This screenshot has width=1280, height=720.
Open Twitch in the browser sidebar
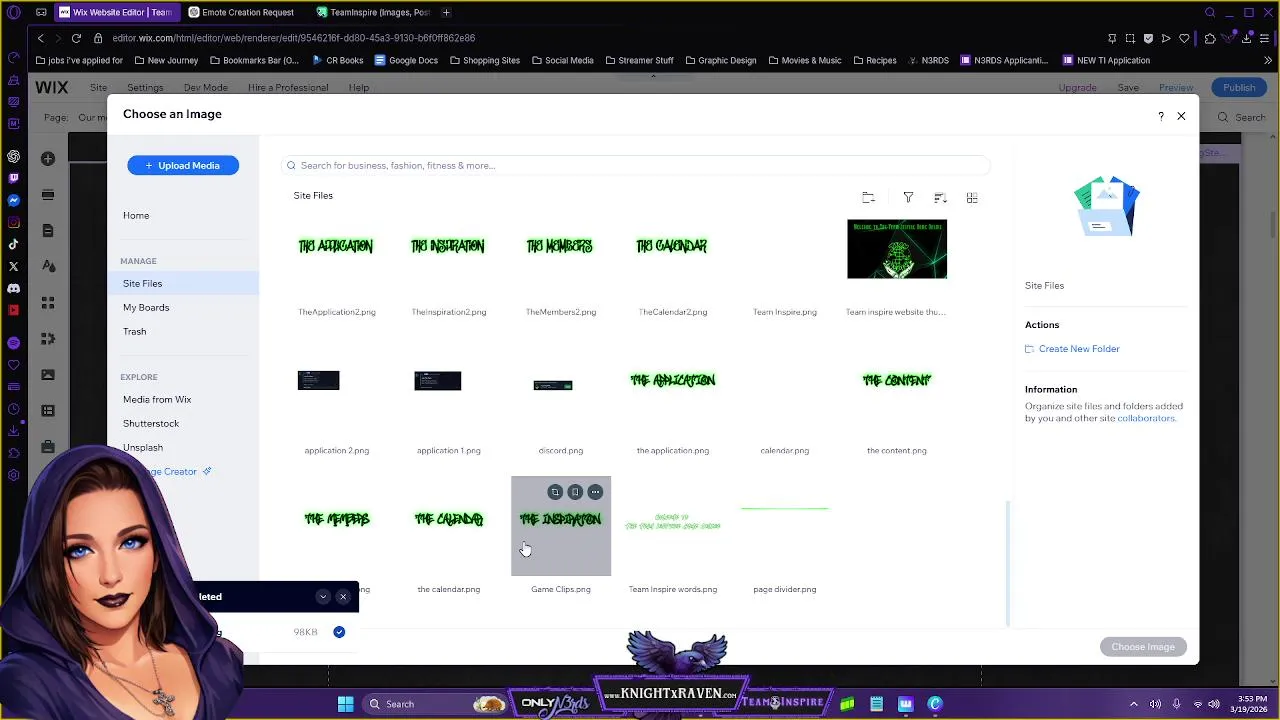[x=13, y=178]
